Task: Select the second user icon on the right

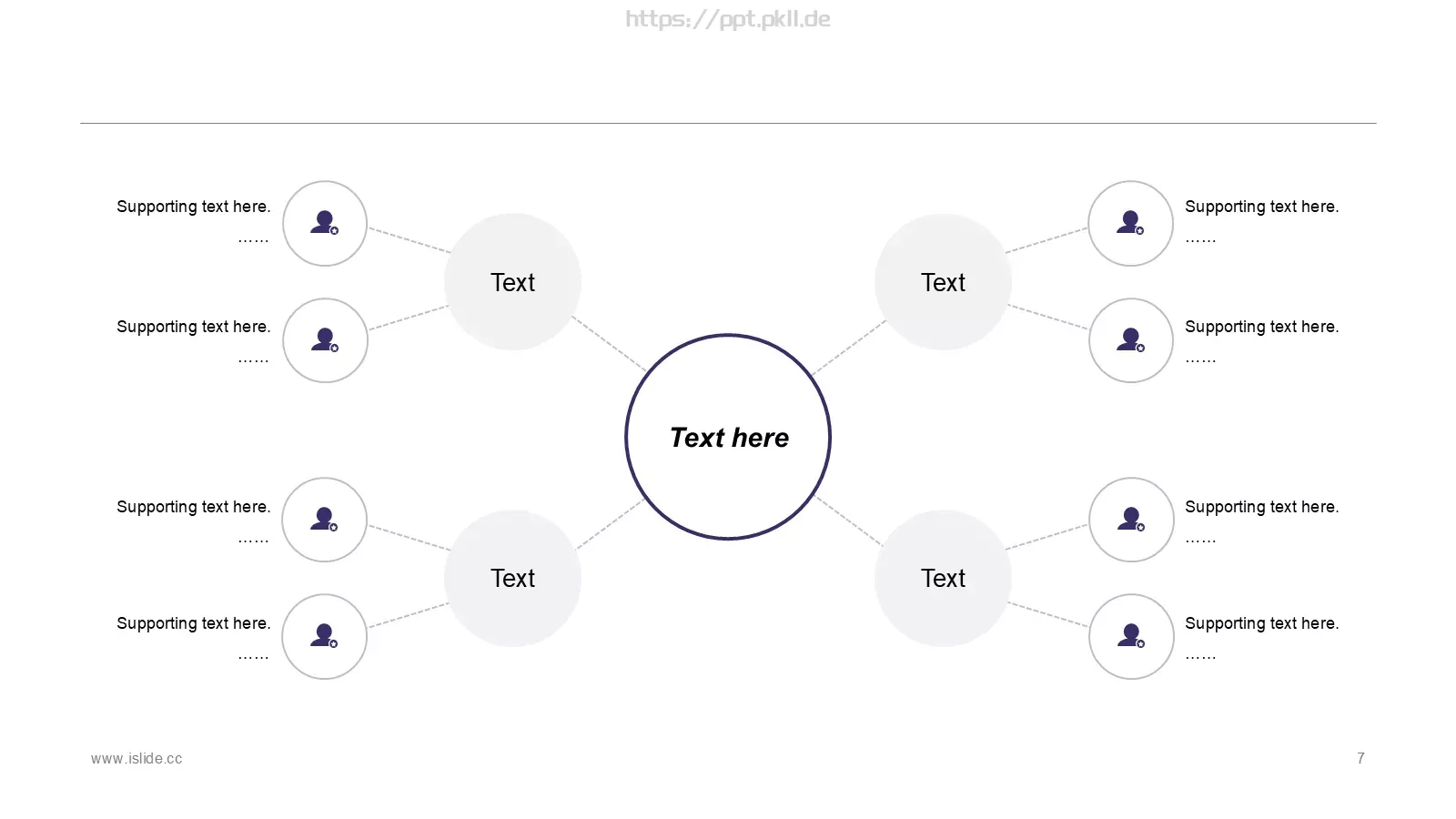Action: point(1131,340)
